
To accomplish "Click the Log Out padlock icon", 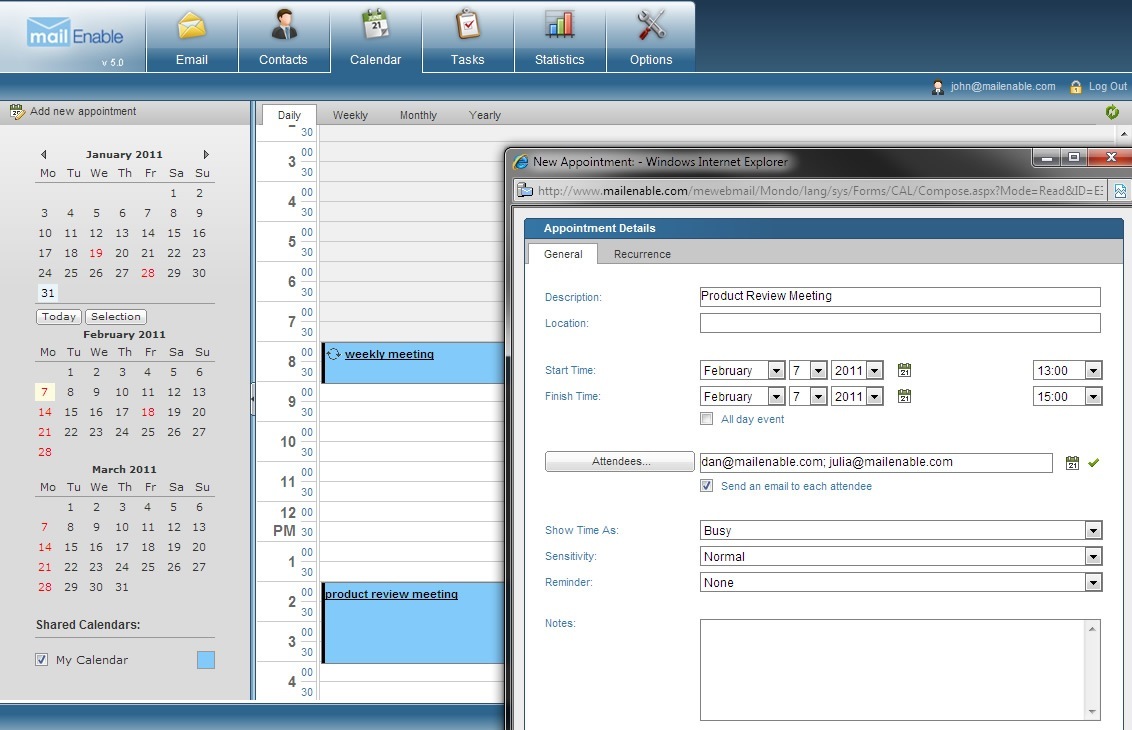I will (1076, 87).
